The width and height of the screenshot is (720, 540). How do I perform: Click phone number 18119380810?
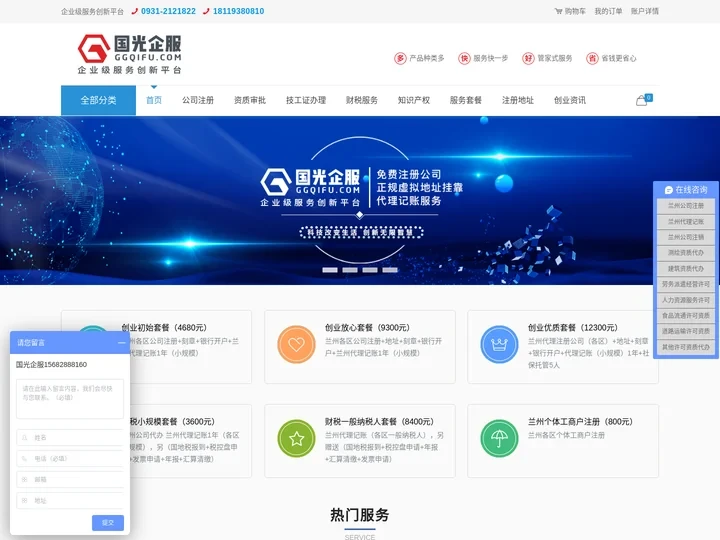point(238,11)
